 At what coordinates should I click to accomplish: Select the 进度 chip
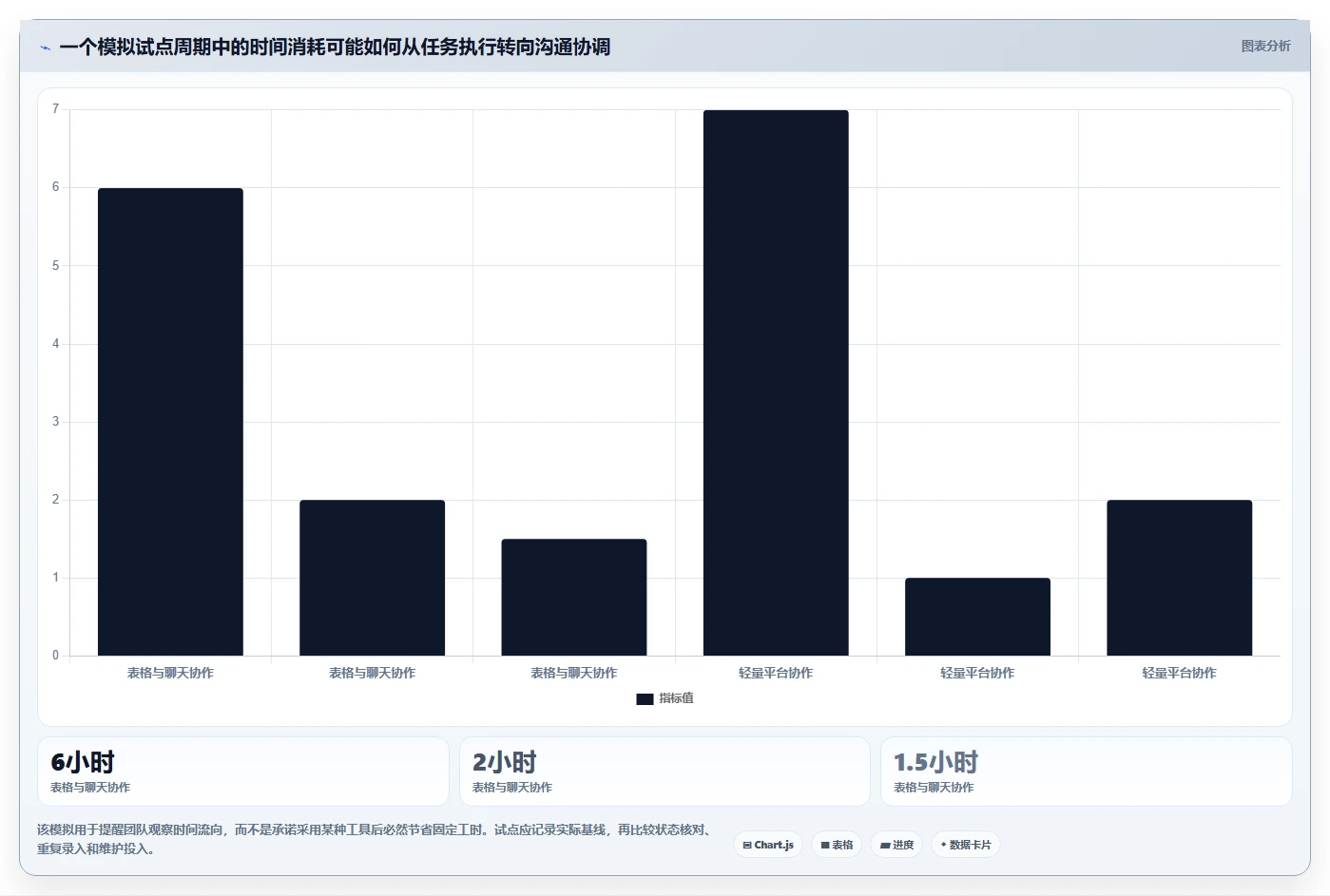click(896, 845)
